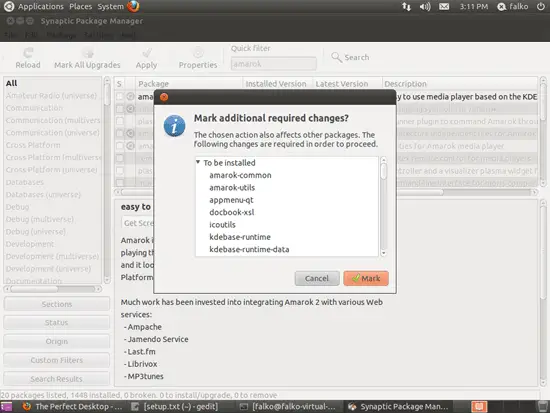Click the Description column header
Image resolution: width=550 pixels, height=413 pixels.
click(460, 84)
